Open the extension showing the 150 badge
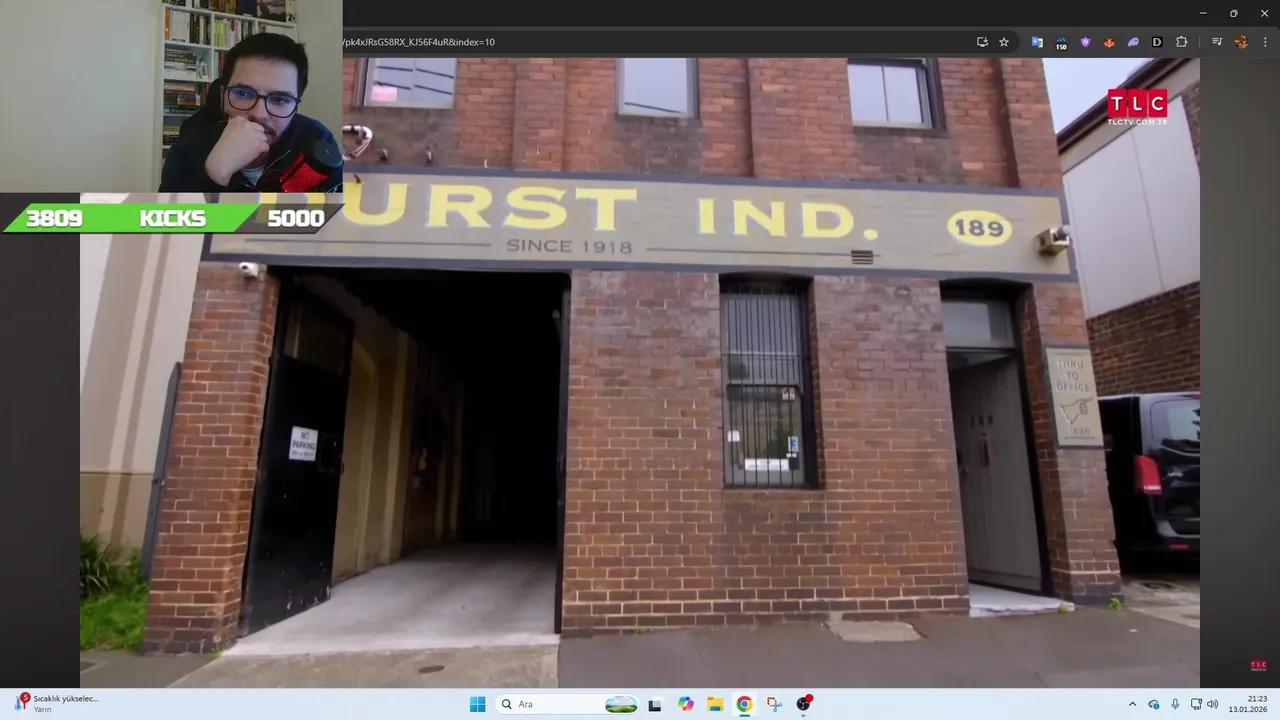The width and height of the screenshot is (1280, 720). (x=1061, y=42)
